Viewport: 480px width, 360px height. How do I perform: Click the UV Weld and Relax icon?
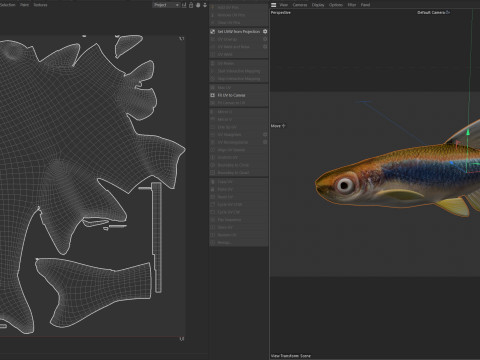click(x=212, y=47)
